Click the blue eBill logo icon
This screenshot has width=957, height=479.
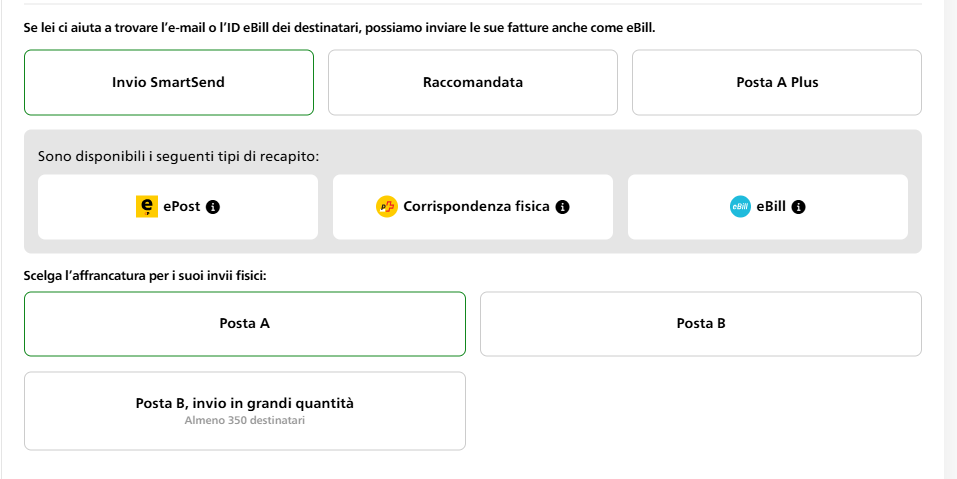click(740, 207)
